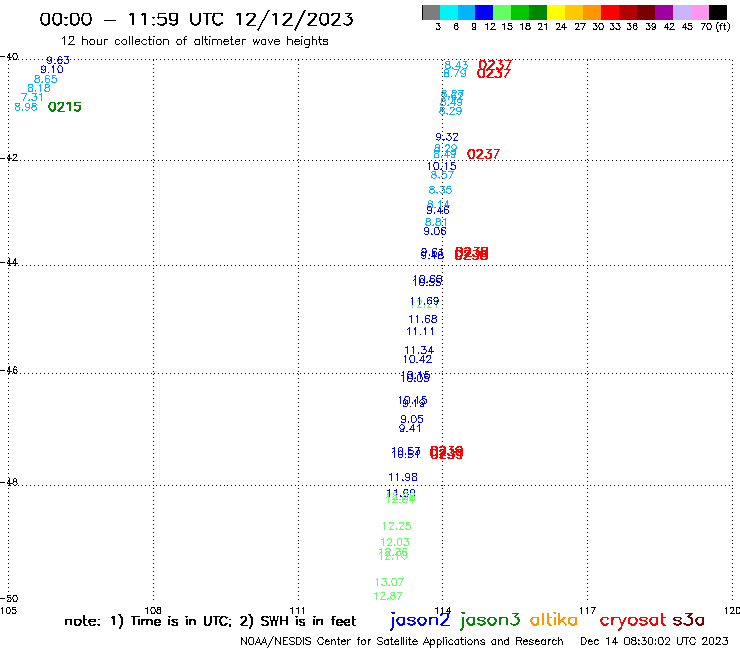Click the "8.18" wave height value

(39, 88)
